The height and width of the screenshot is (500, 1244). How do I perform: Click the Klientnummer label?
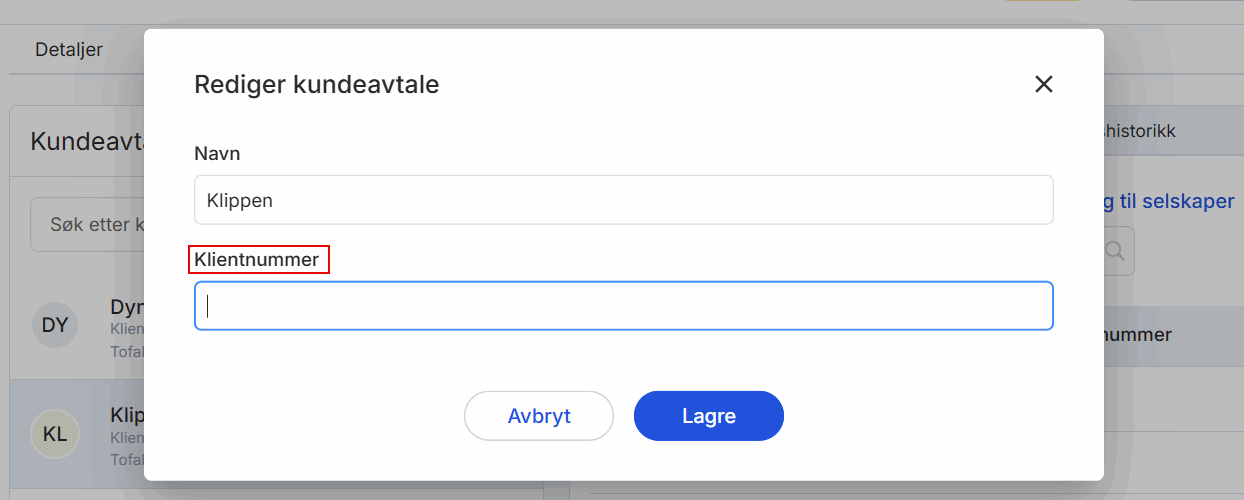pos(257,260)
